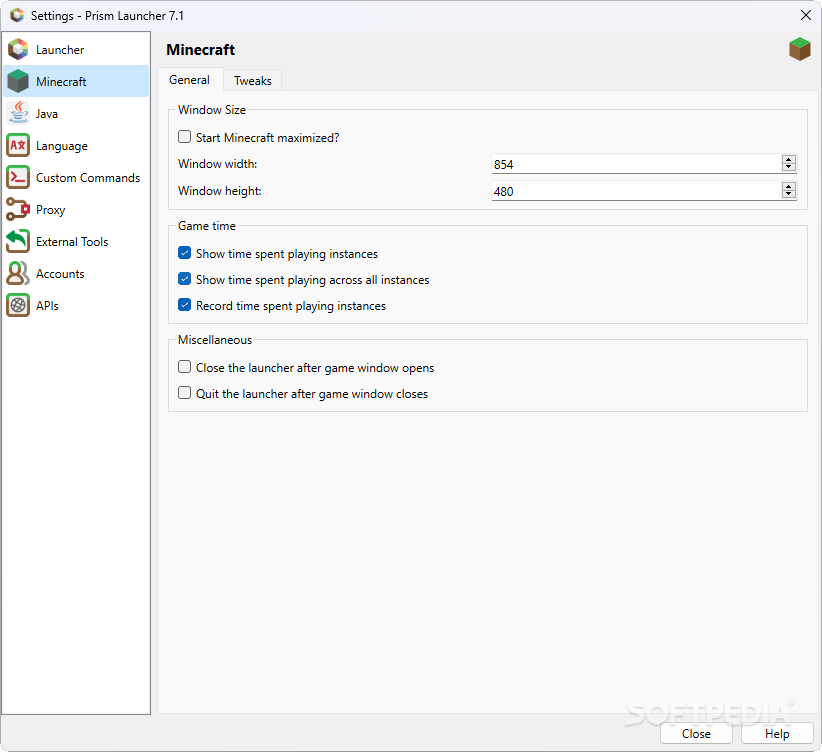
Task: Select the External Tools entry text
Action: click(x=72, y=242)
